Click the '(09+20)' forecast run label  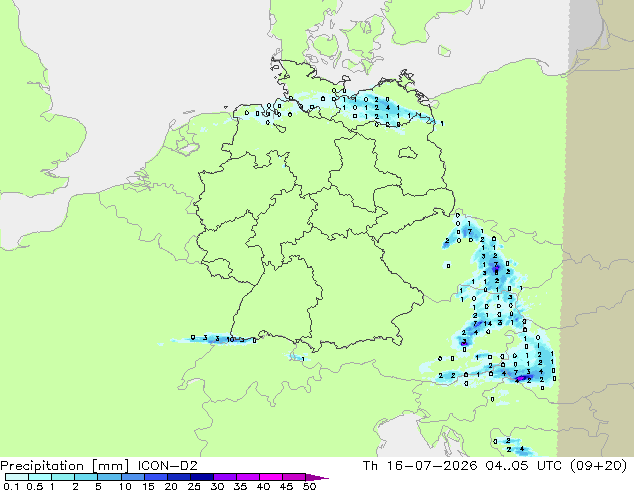(598, 466)
